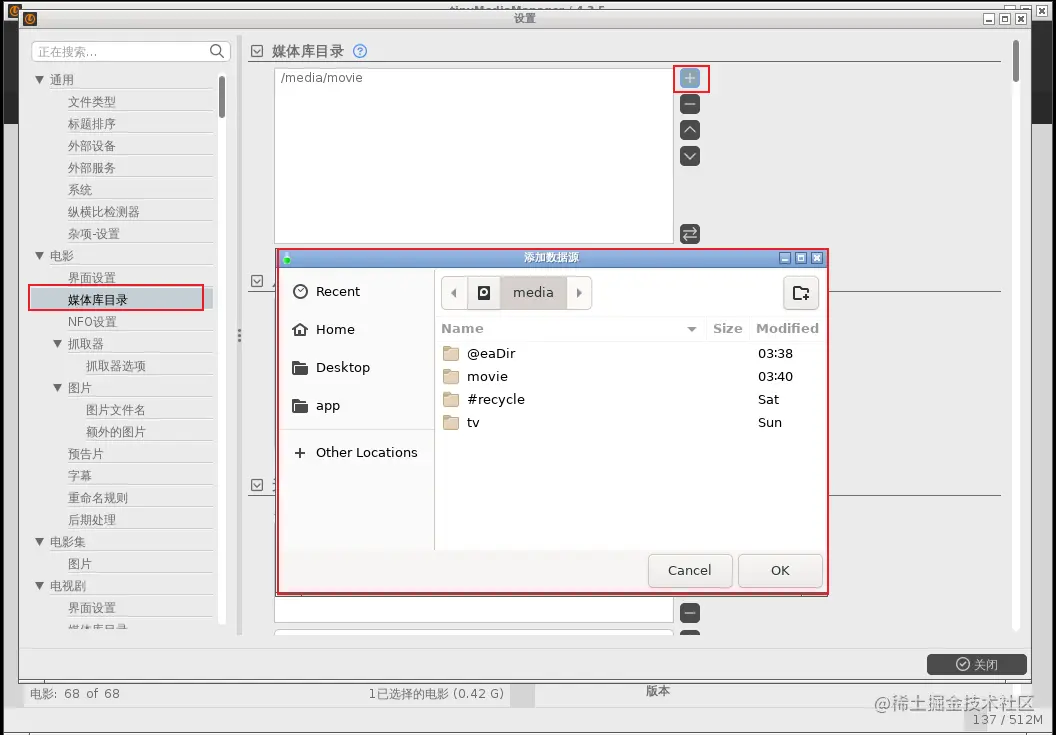Open 杂项-设置 page
The image size is (1056, 735).
(x=94, y=234)
